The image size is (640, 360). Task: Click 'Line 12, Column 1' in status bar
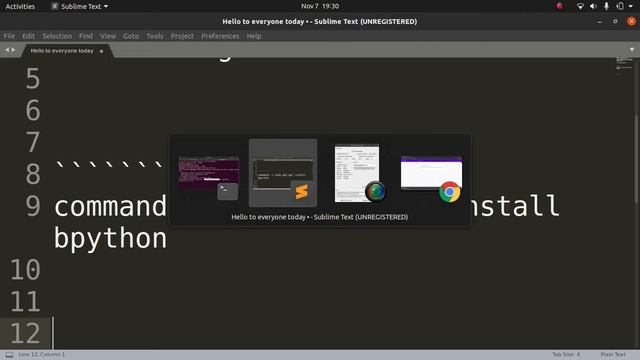(x=42, y=354)
